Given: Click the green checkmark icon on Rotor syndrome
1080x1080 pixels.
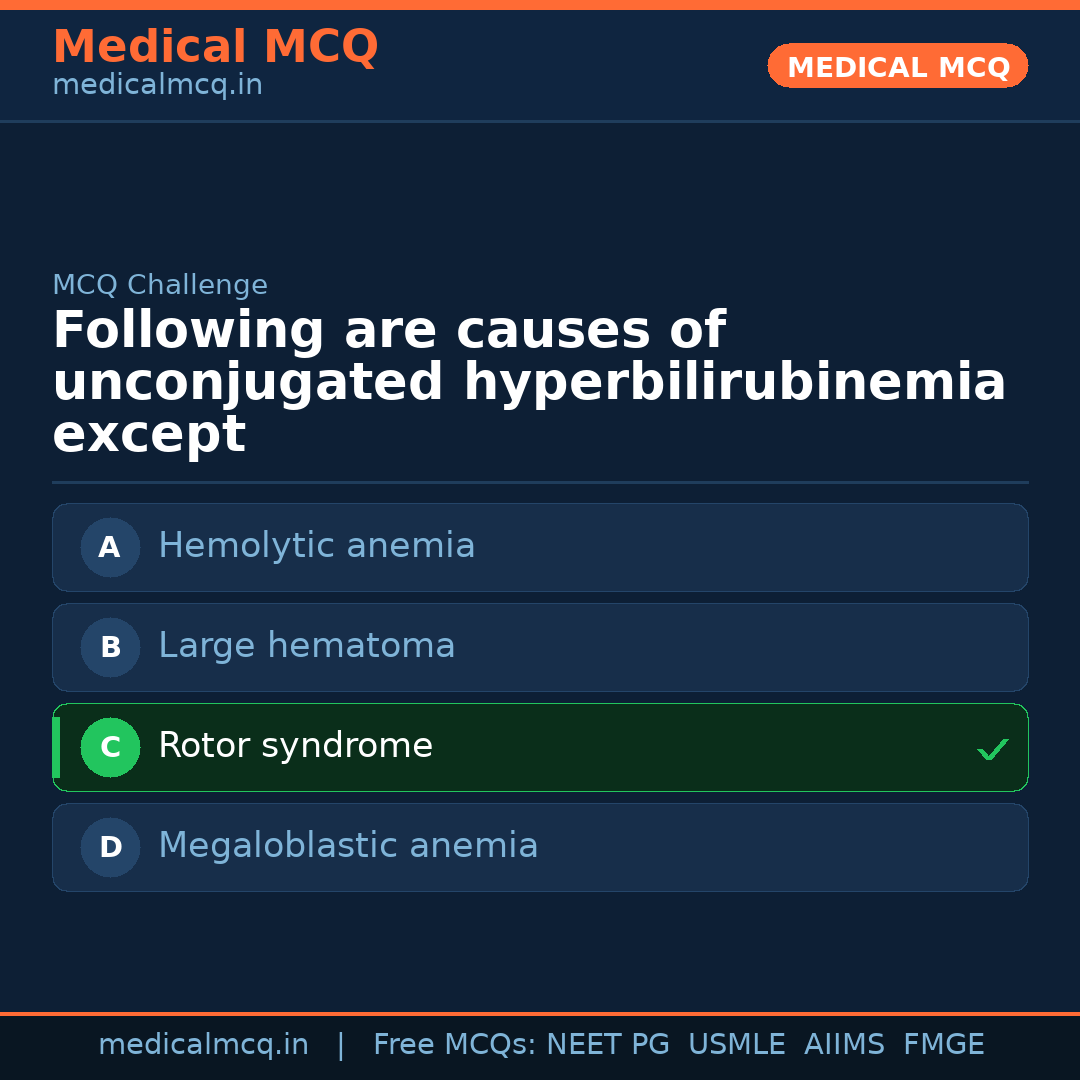Looking at the screenshot, I should [992, 749].
